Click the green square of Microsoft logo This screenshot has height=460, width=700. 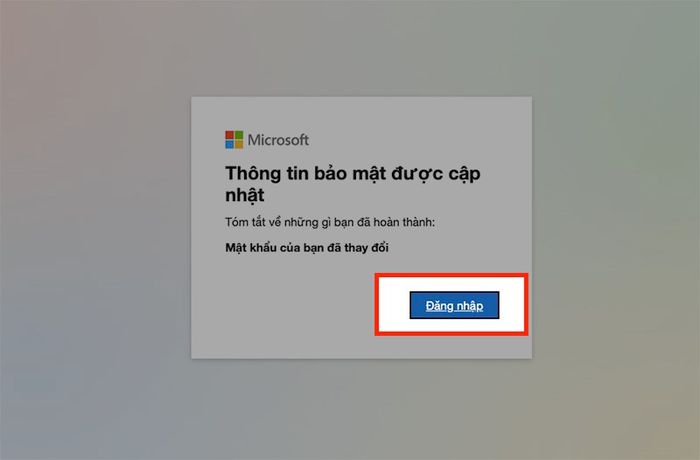point(239,135)
